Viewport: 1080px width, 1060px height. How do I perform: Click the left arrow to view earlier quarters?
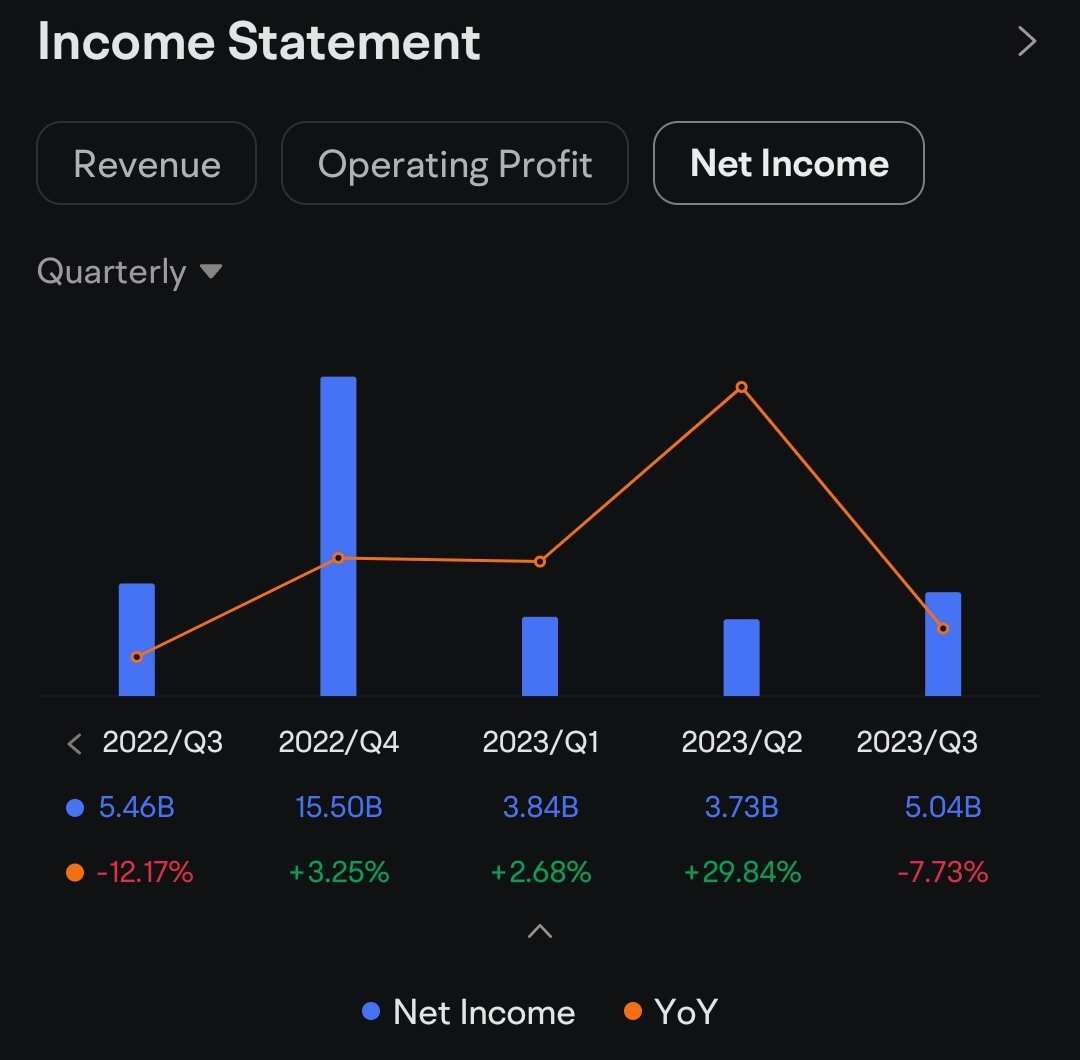click(73, 743)
